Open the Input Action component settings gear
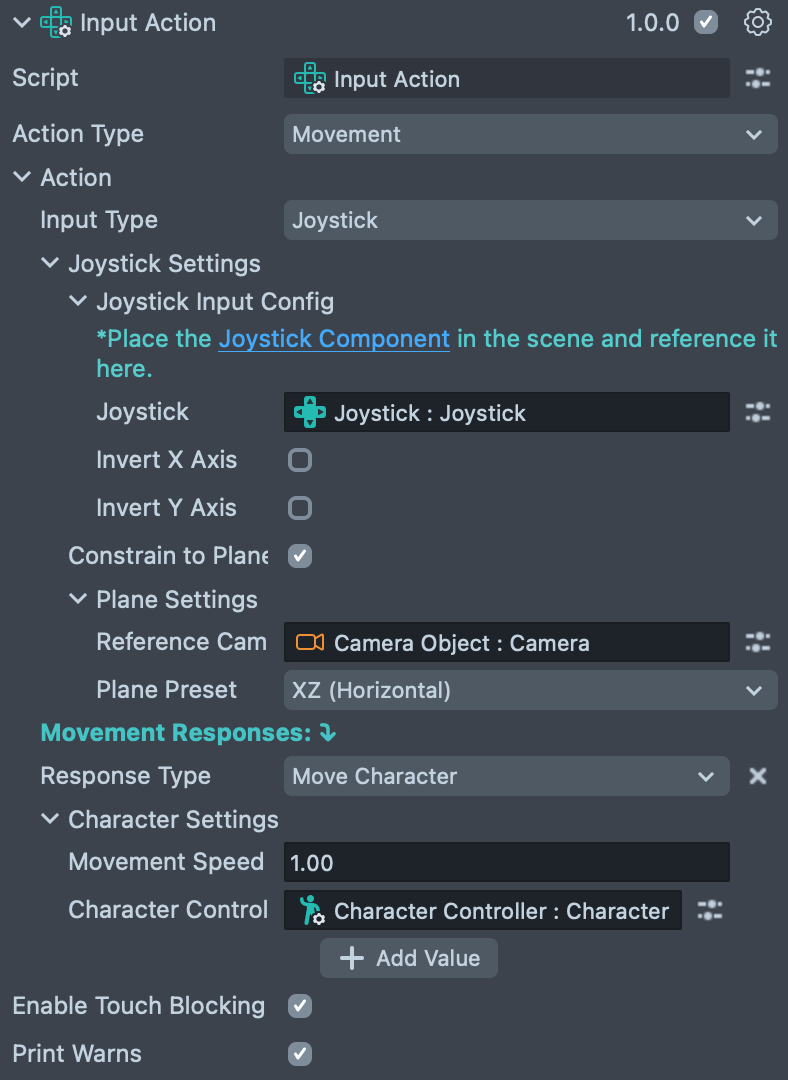The height and width of the screenshot is (1080, 788). tap(758, 22)
